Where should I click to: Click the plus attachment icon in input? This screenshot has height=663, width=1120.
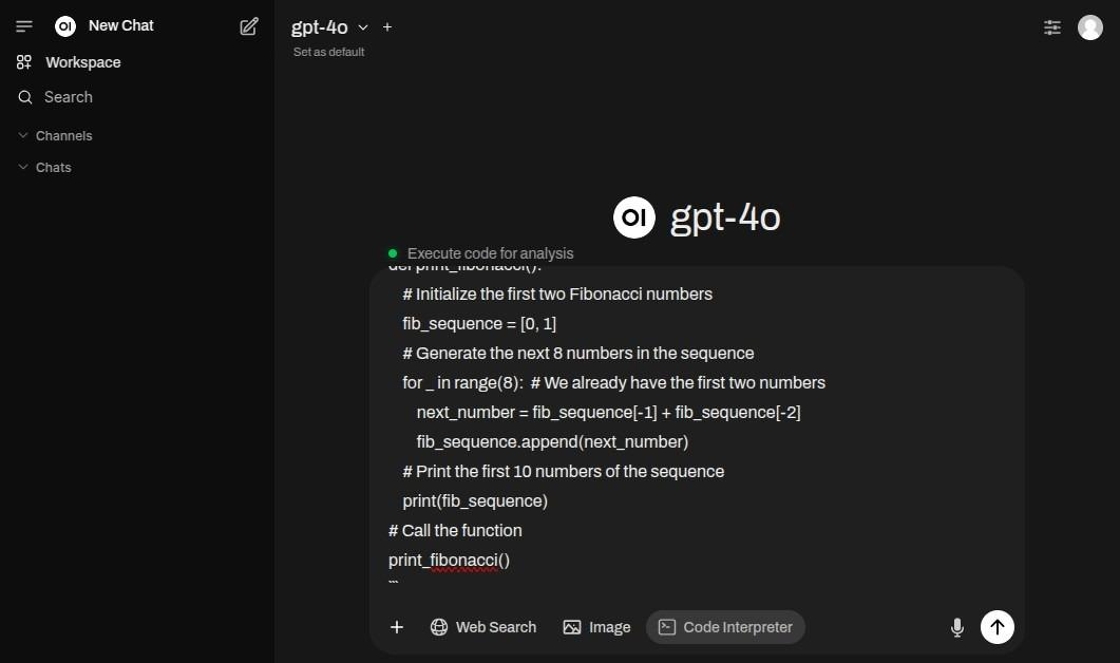[x=397, y=627]
